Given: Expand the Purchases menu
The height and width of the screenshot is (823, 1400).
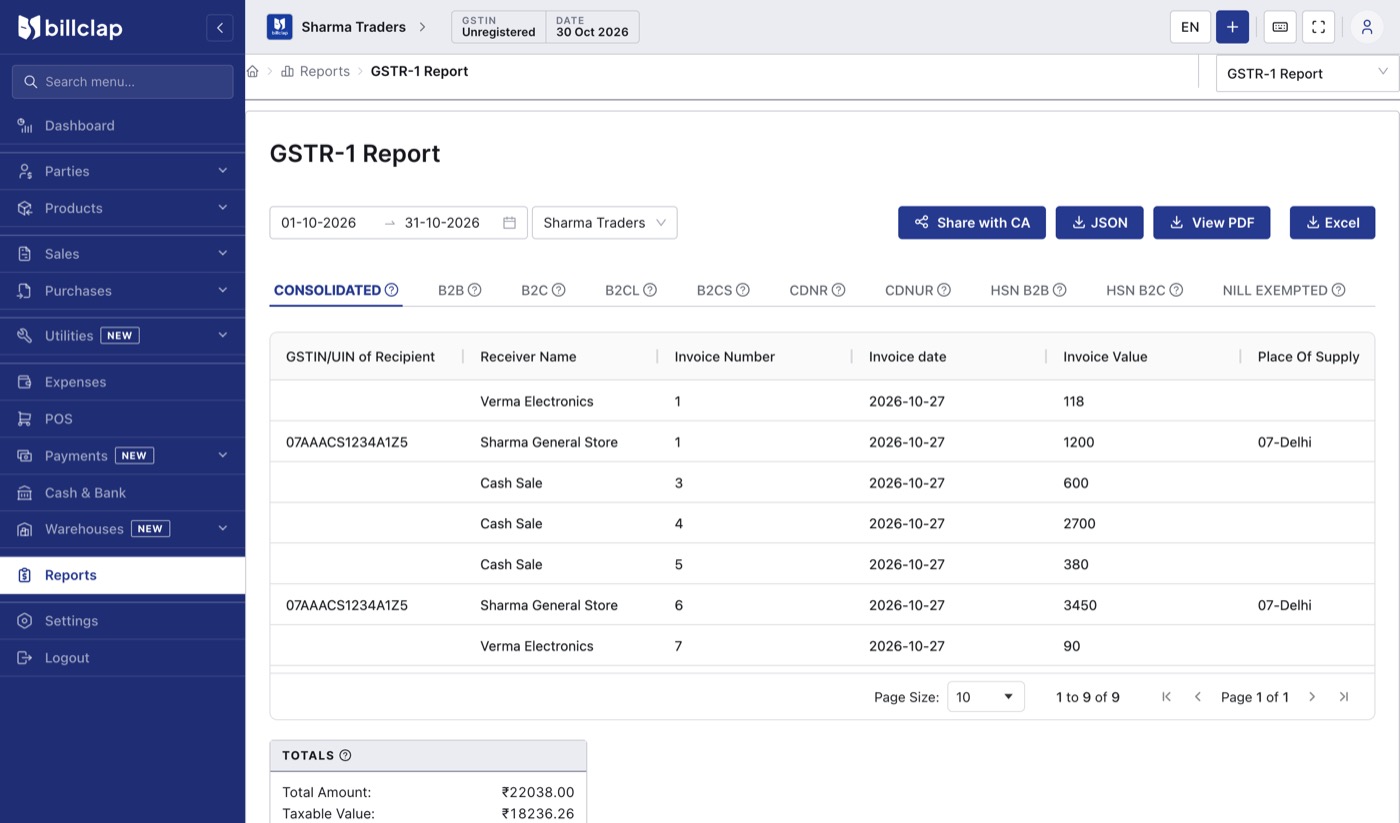Looking at the screenshot, I should pyautogui.click(x=122, y=291).
